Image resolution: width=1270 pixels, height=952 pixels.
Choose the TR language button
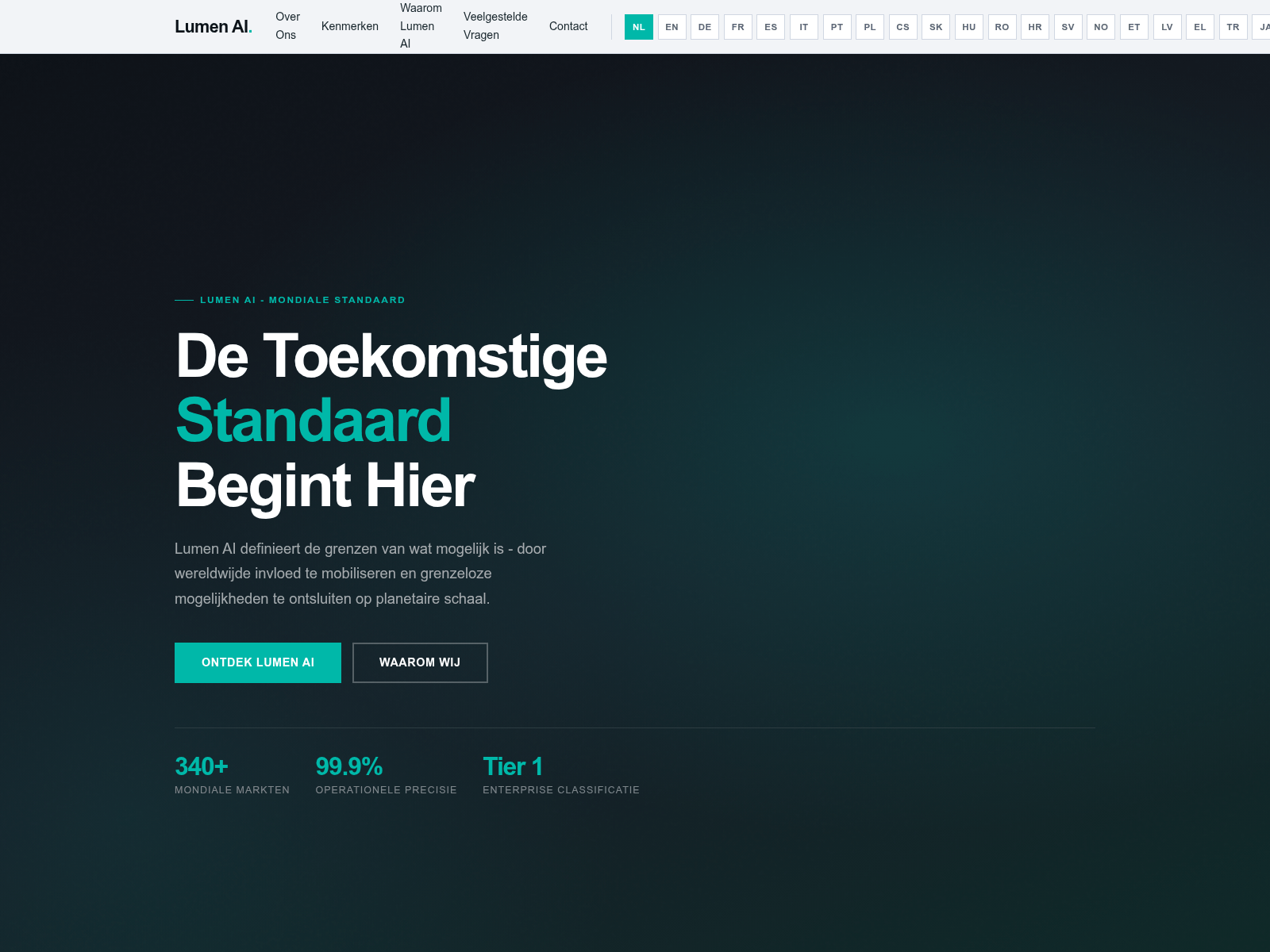pyautogui.click(x=1233, y=27)
